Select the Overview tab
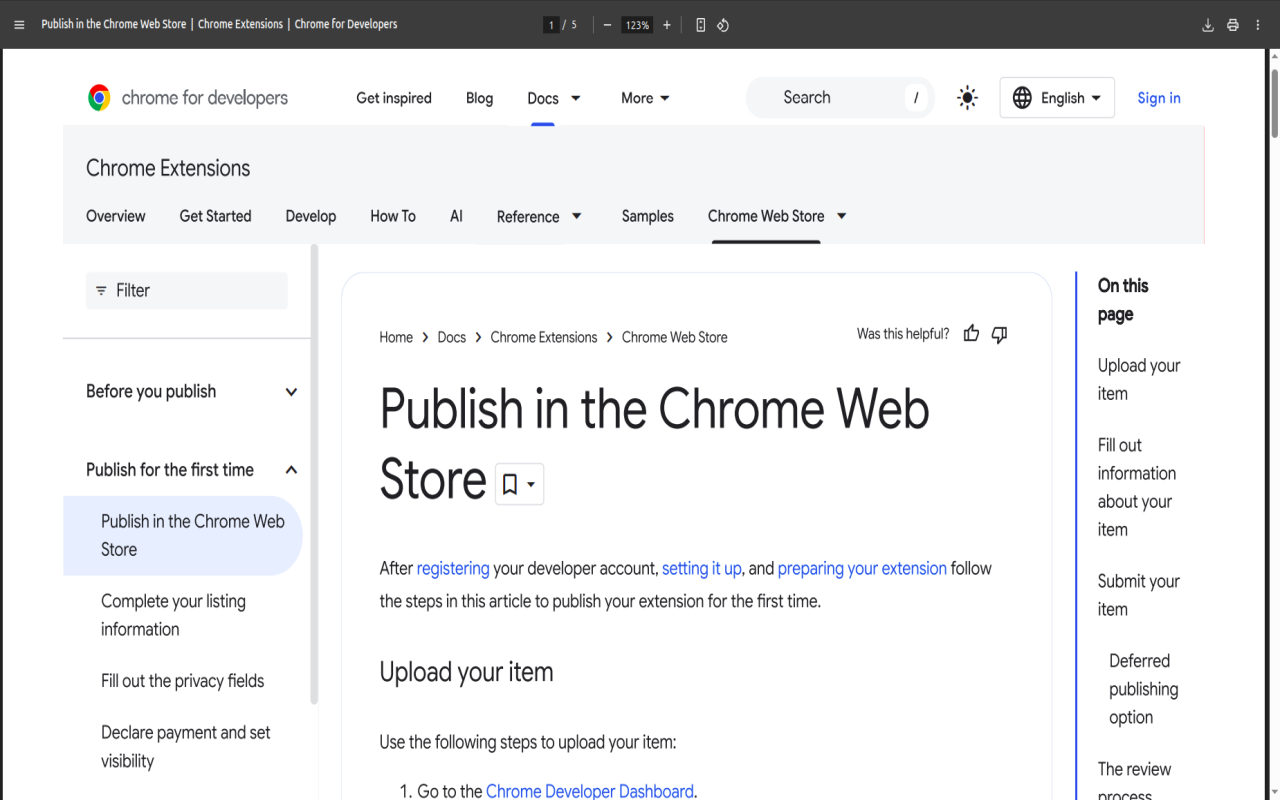This screenshot has height=800, width=1280. coord(116,216)
